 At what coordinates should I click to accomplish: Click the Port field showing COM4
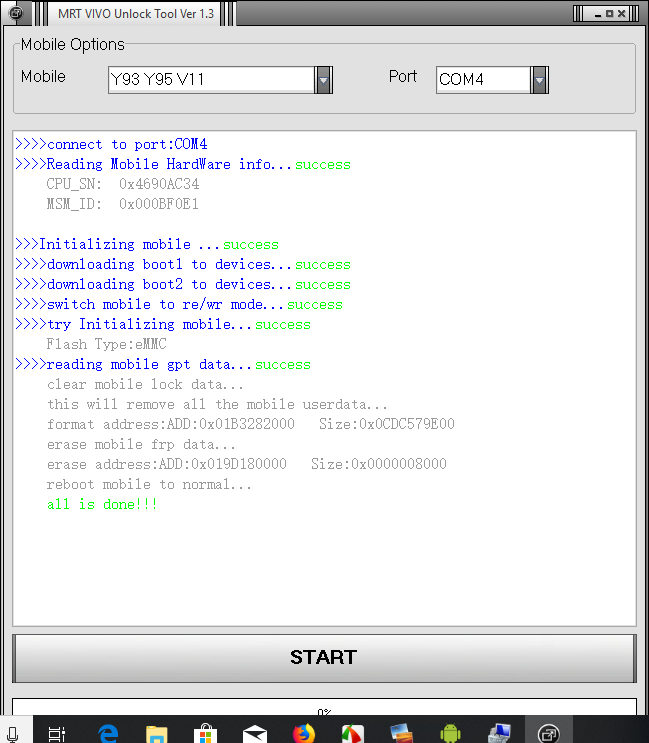click(483, 80)
